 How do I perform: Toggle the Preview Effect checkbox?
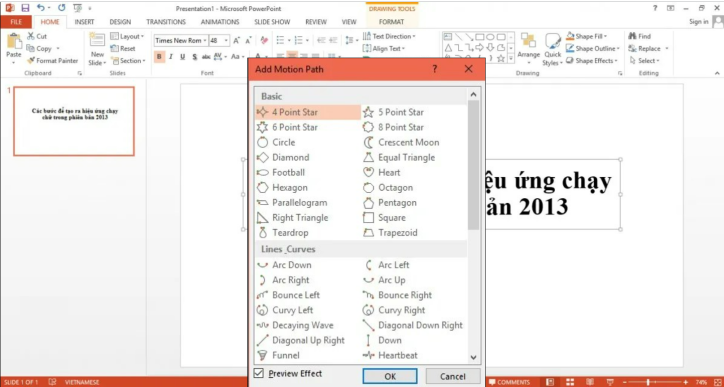(x=259, y=373)
